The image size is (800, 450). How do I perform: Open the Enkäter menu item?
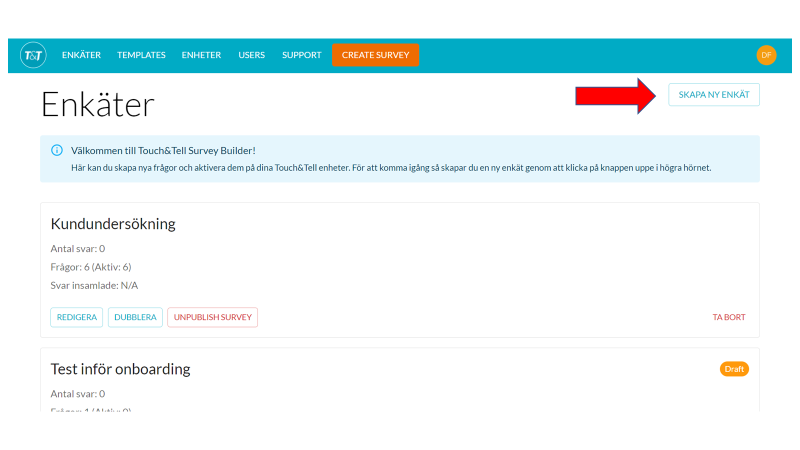click(81, 55)
